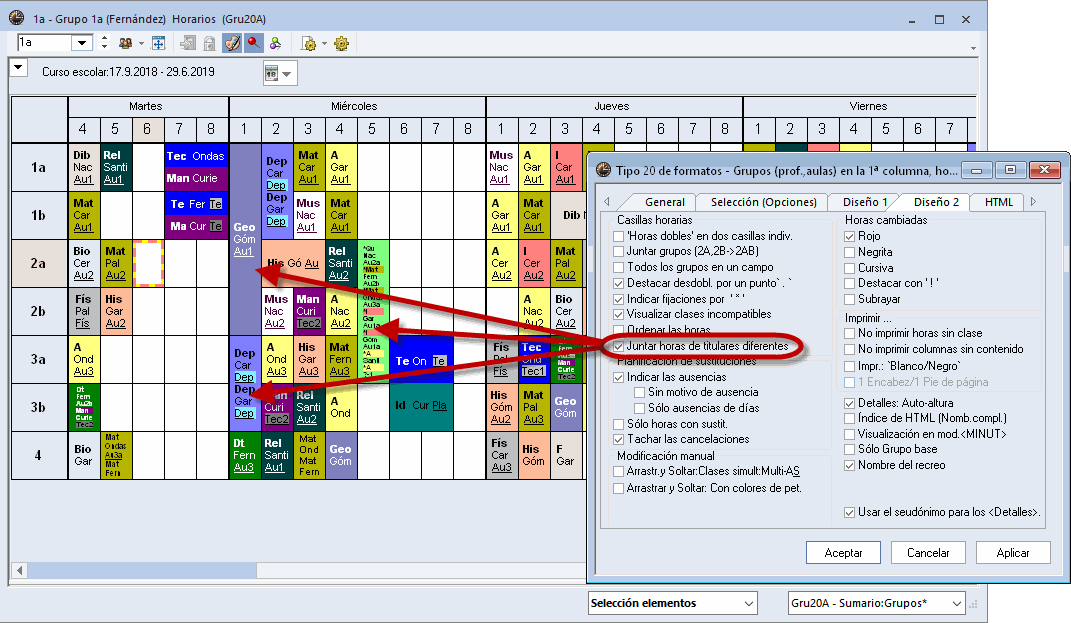Toggle the red pin marker icon
The image size is (1071, 623).
pos(254,43)
